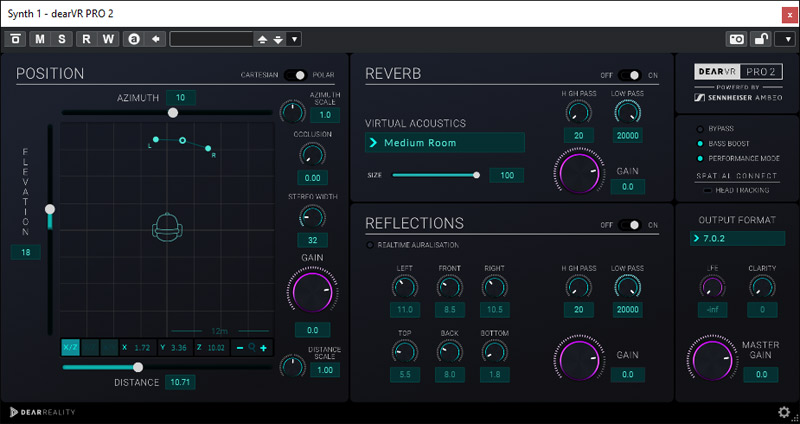Click the Distance slider handle
The width and height of the screenshot is (800, 424).
point(138,367)
